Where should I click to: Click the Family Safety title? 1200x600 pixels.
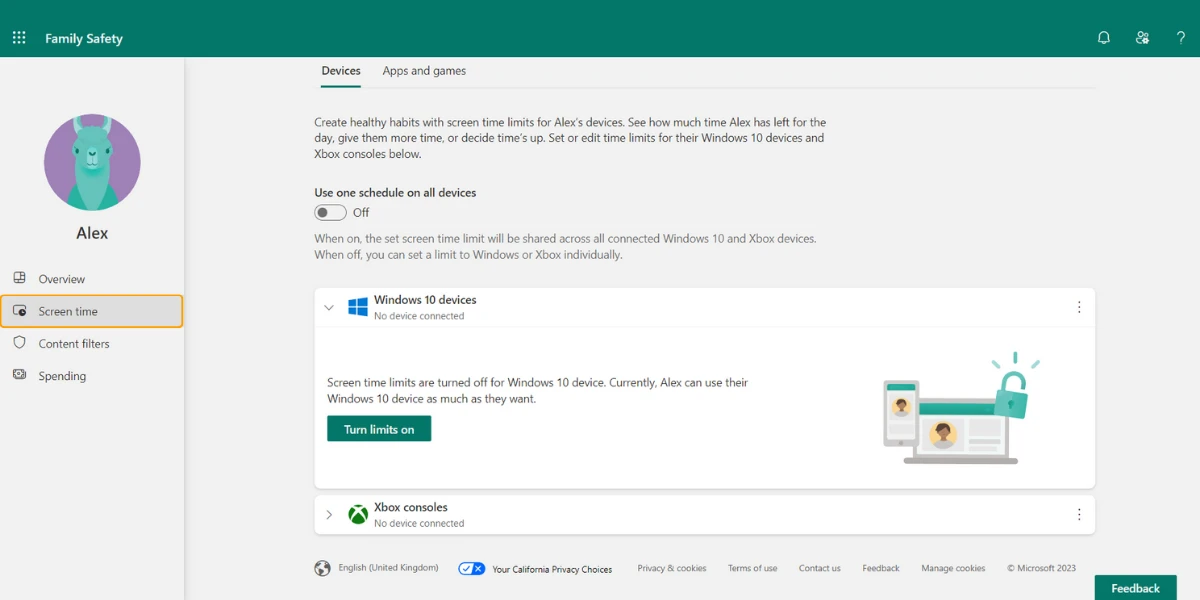84,38
